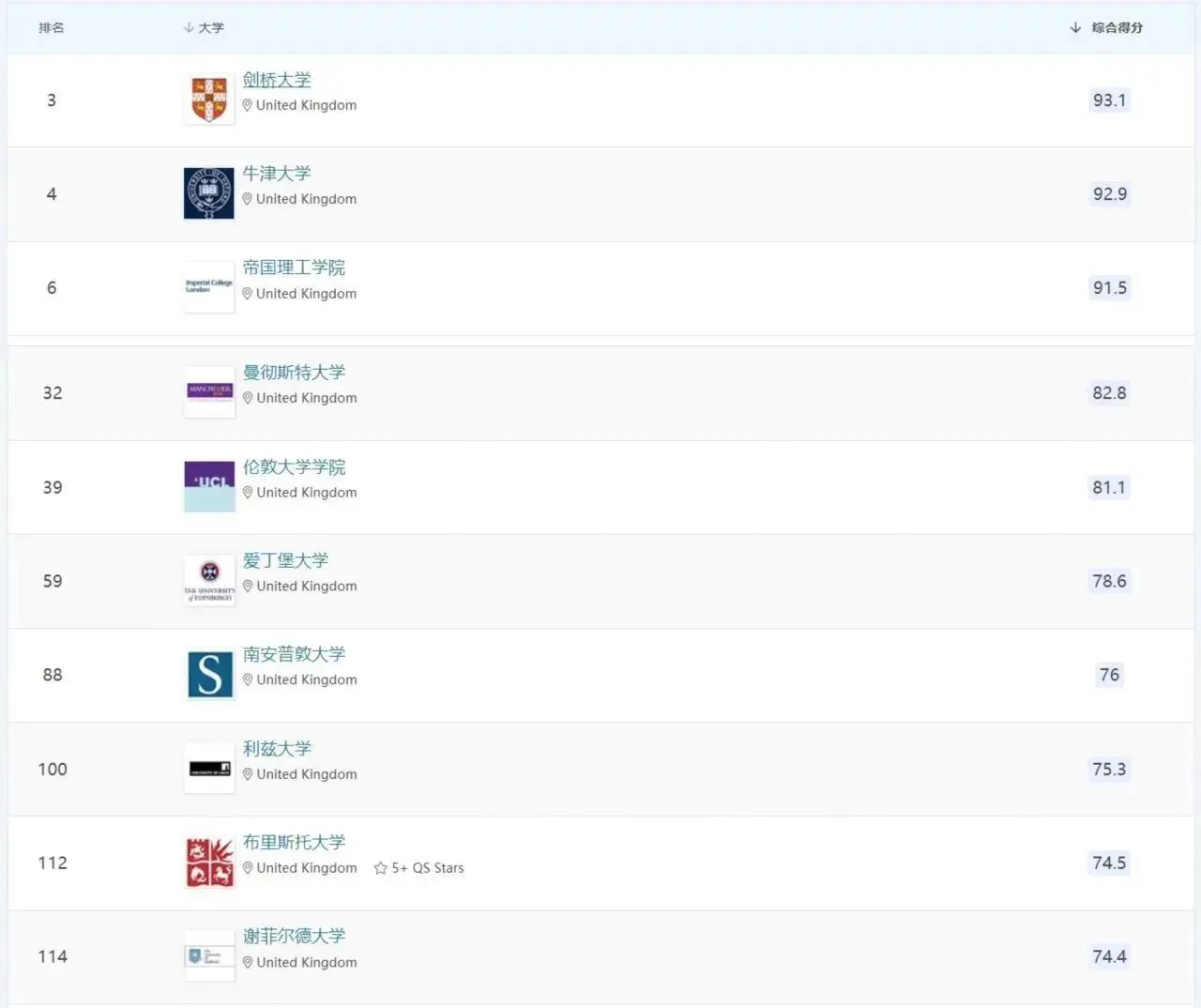This screenshot has width=1201, height=1008.
Task: Click the location pin under 牛津大学
Action: 248,199
